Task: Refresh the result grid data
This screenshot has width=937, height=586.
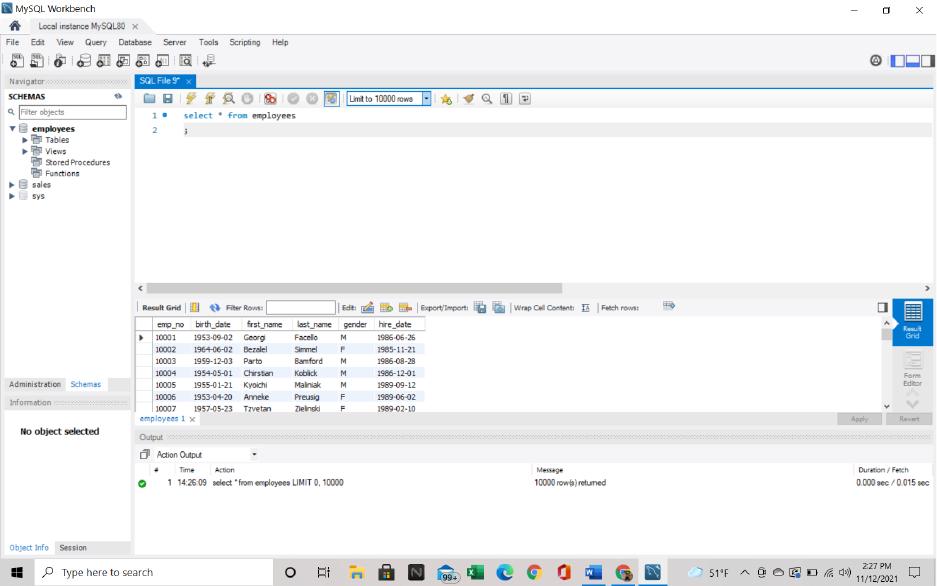Action: tap(215, 308)
